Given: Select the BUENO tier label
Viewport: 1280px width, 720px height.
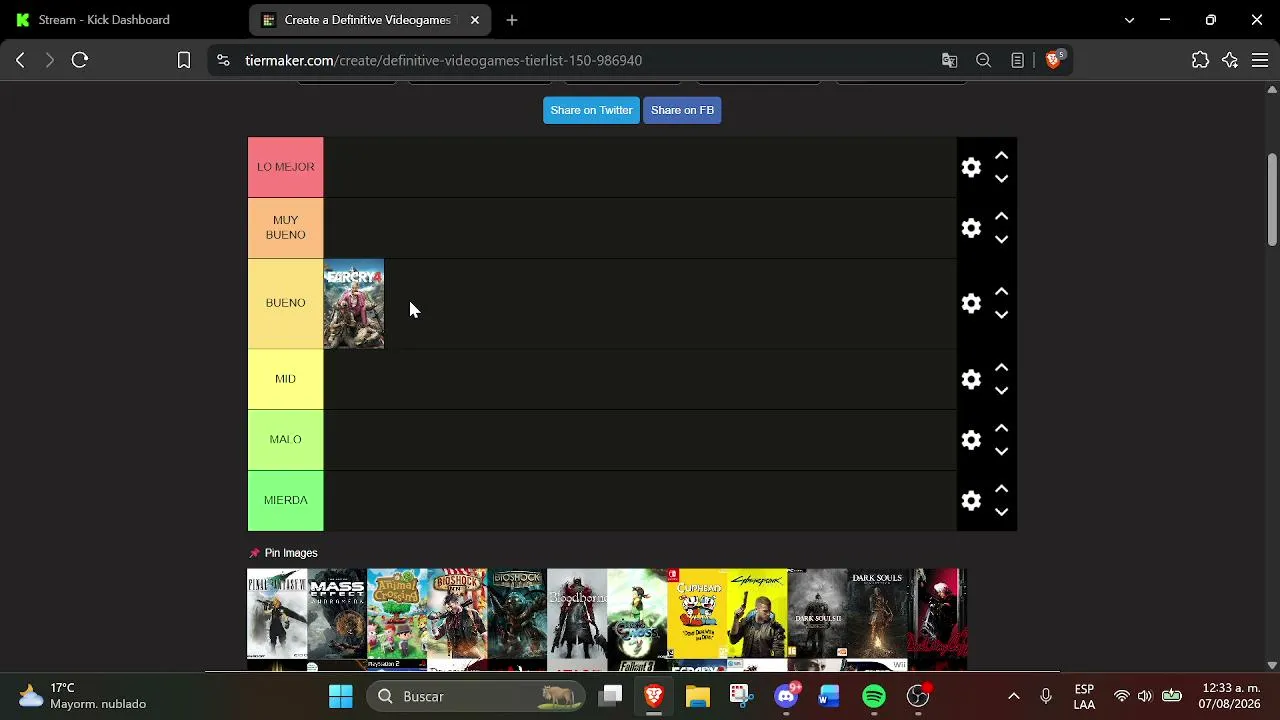Looking at the screenshot, I should [x=285, y=303].
